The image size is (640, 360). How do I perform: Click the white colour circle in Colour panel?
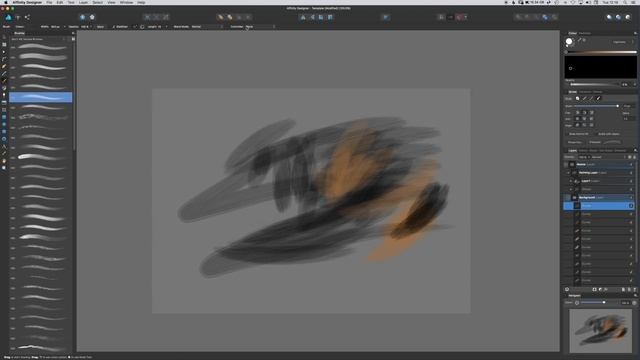tap(569, 42)
